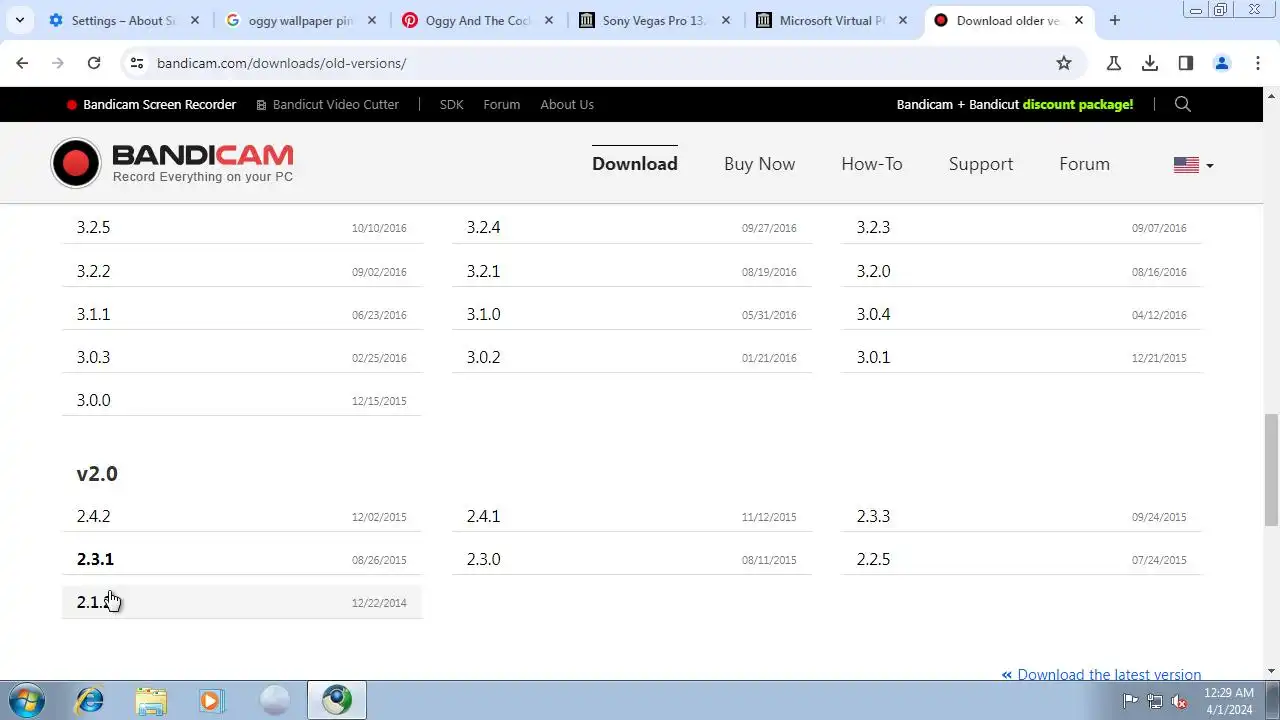Click Download the latest version link
The image size is (1280, 720).
1101,674
